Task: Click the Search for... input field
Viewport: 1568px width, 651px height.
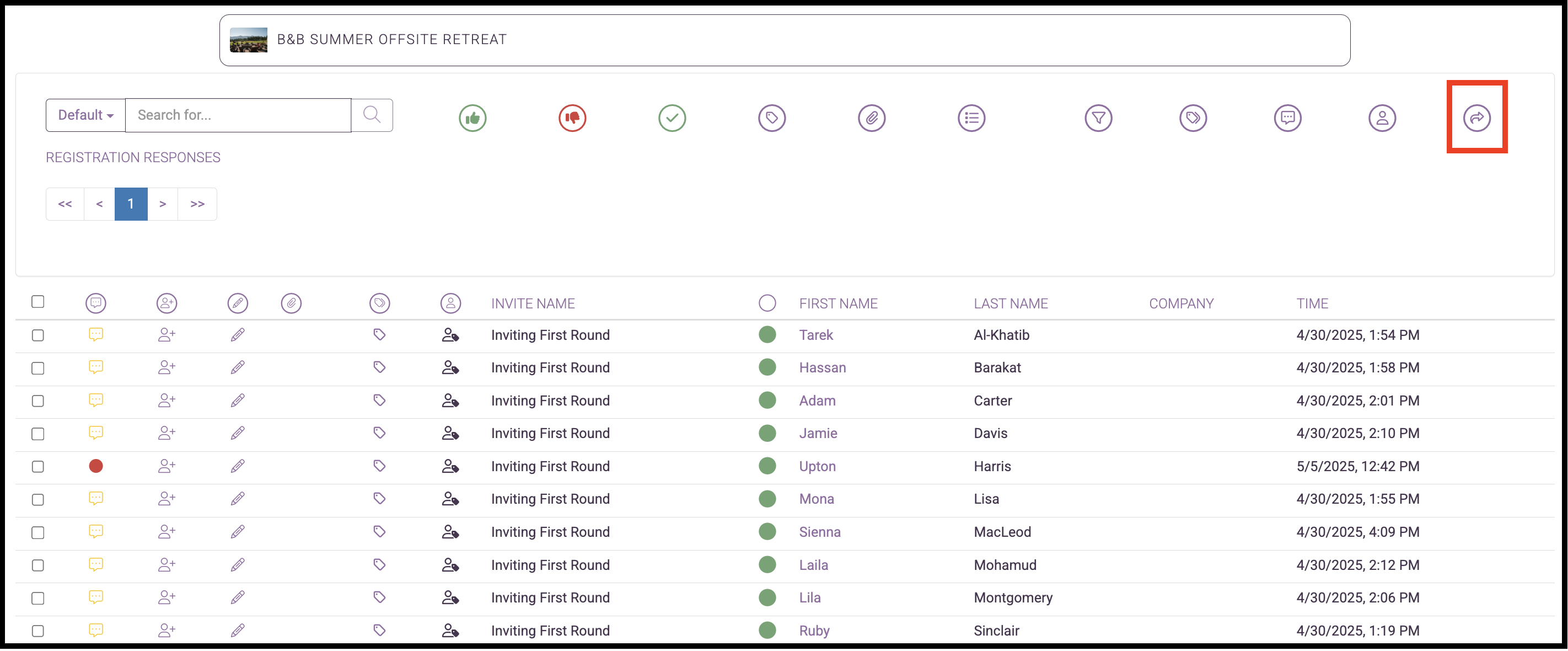Action: (x=238, y=115)
